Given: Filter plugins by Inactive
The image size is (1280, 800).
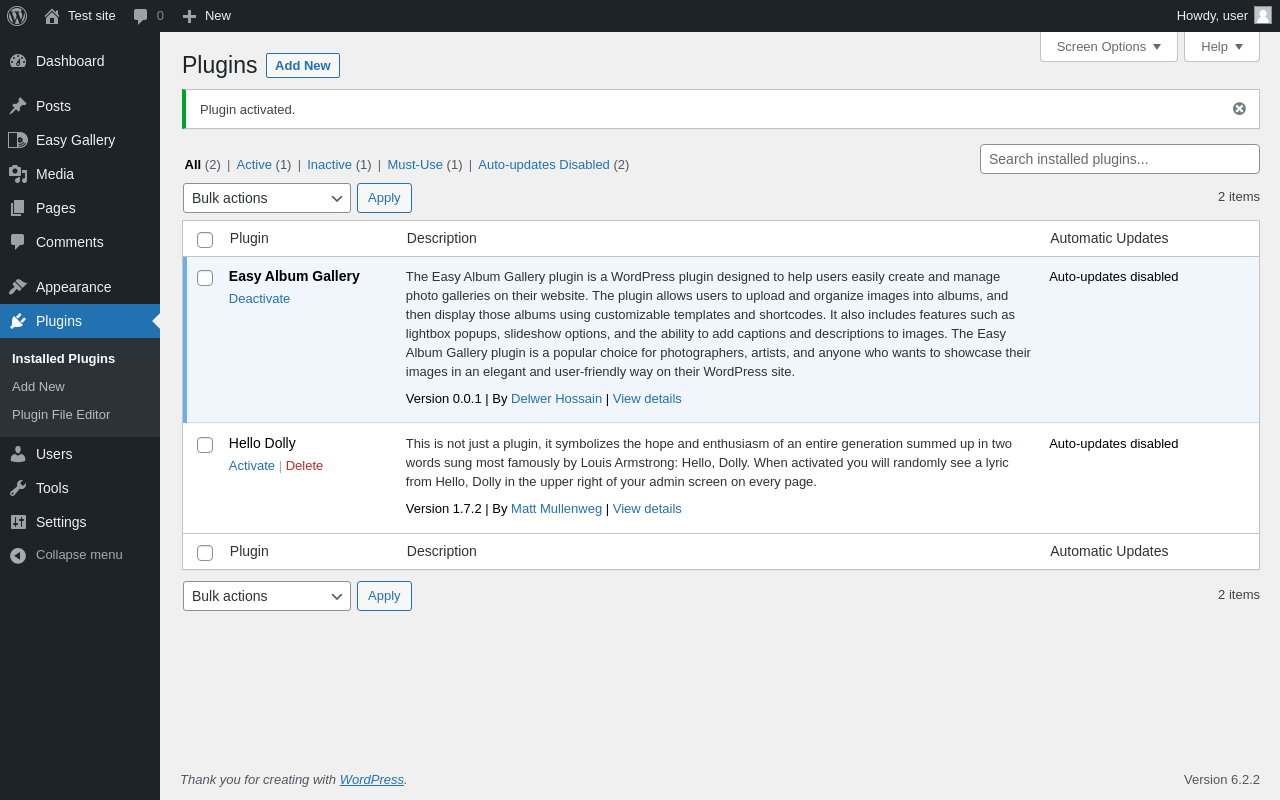Looking at the screenshot, I should [x=329, y=165].
